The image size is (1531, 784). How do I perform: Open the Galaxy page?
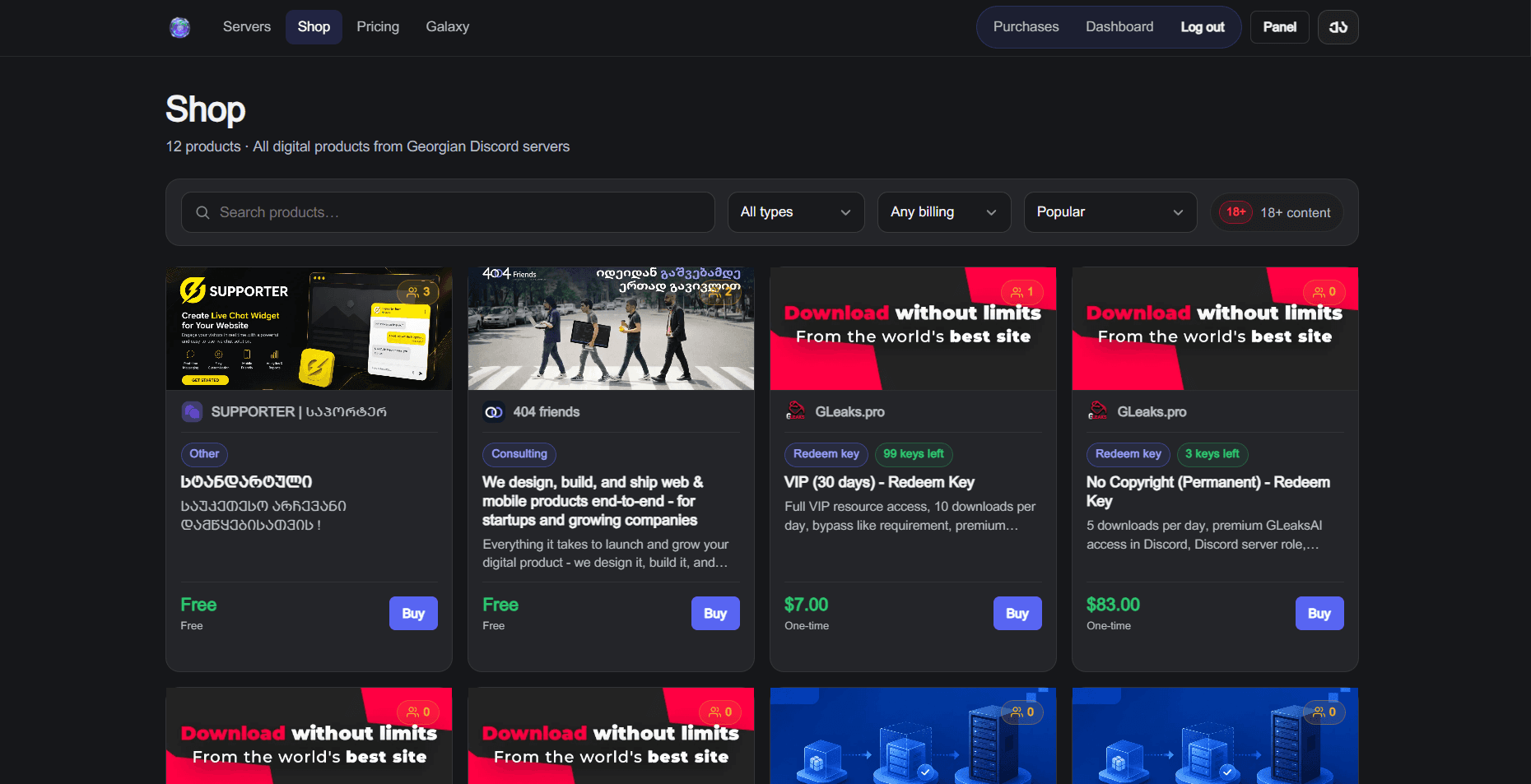(x=448, y=27)
